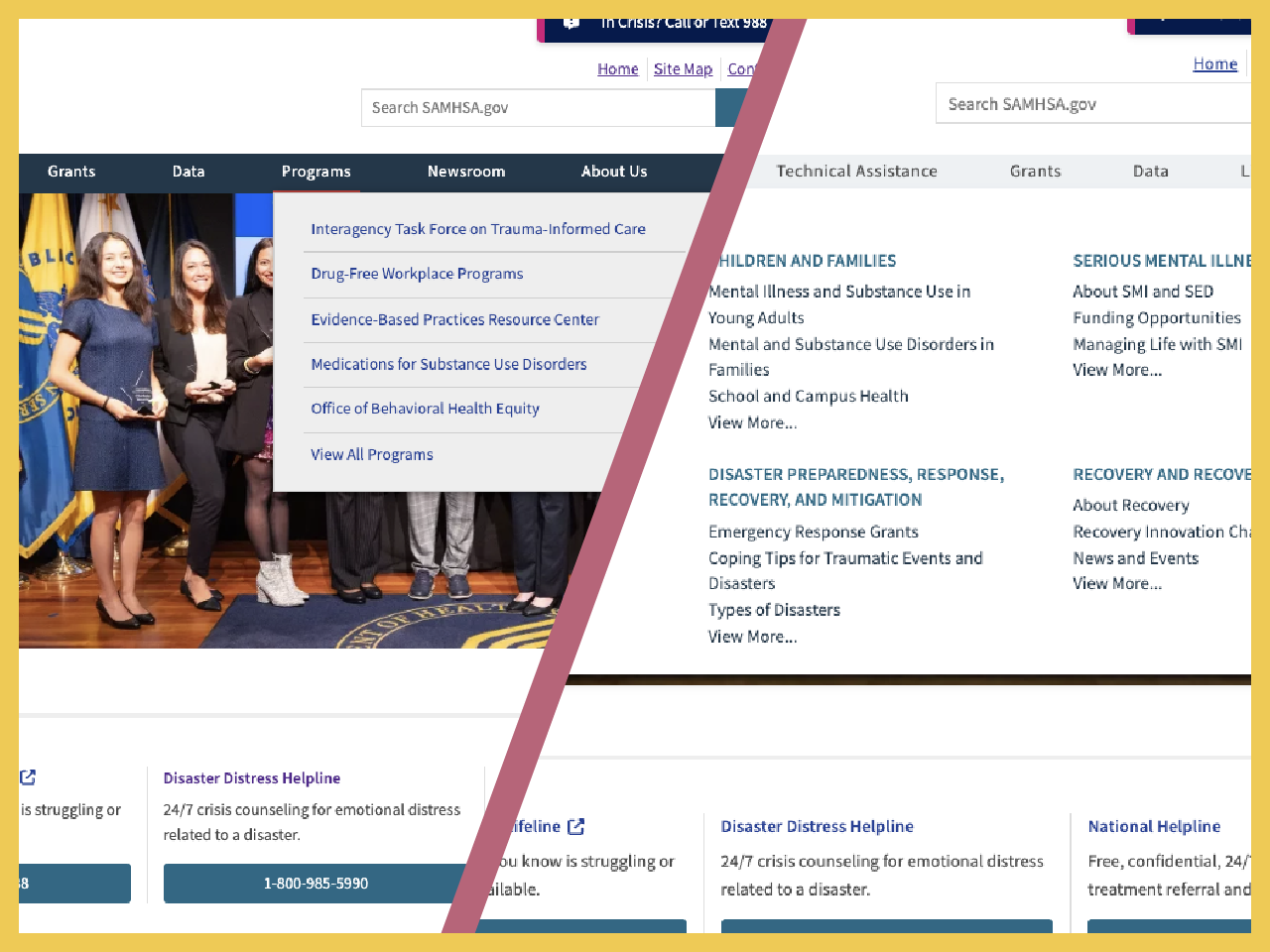Open Data in the dark navigation bar

189,172
